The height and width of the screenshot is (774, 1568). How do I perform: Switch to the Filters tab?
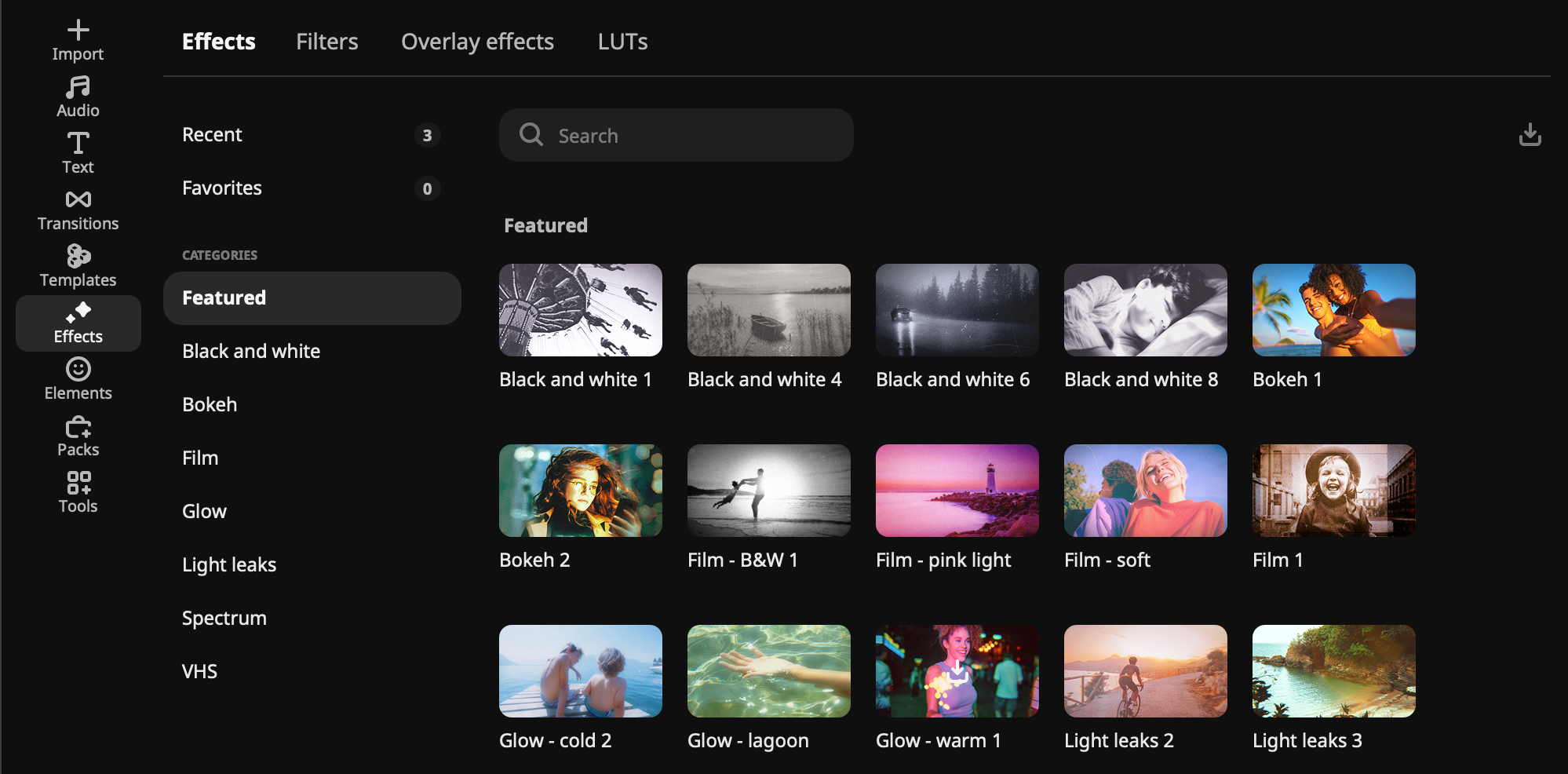click(x=326, y=42)
